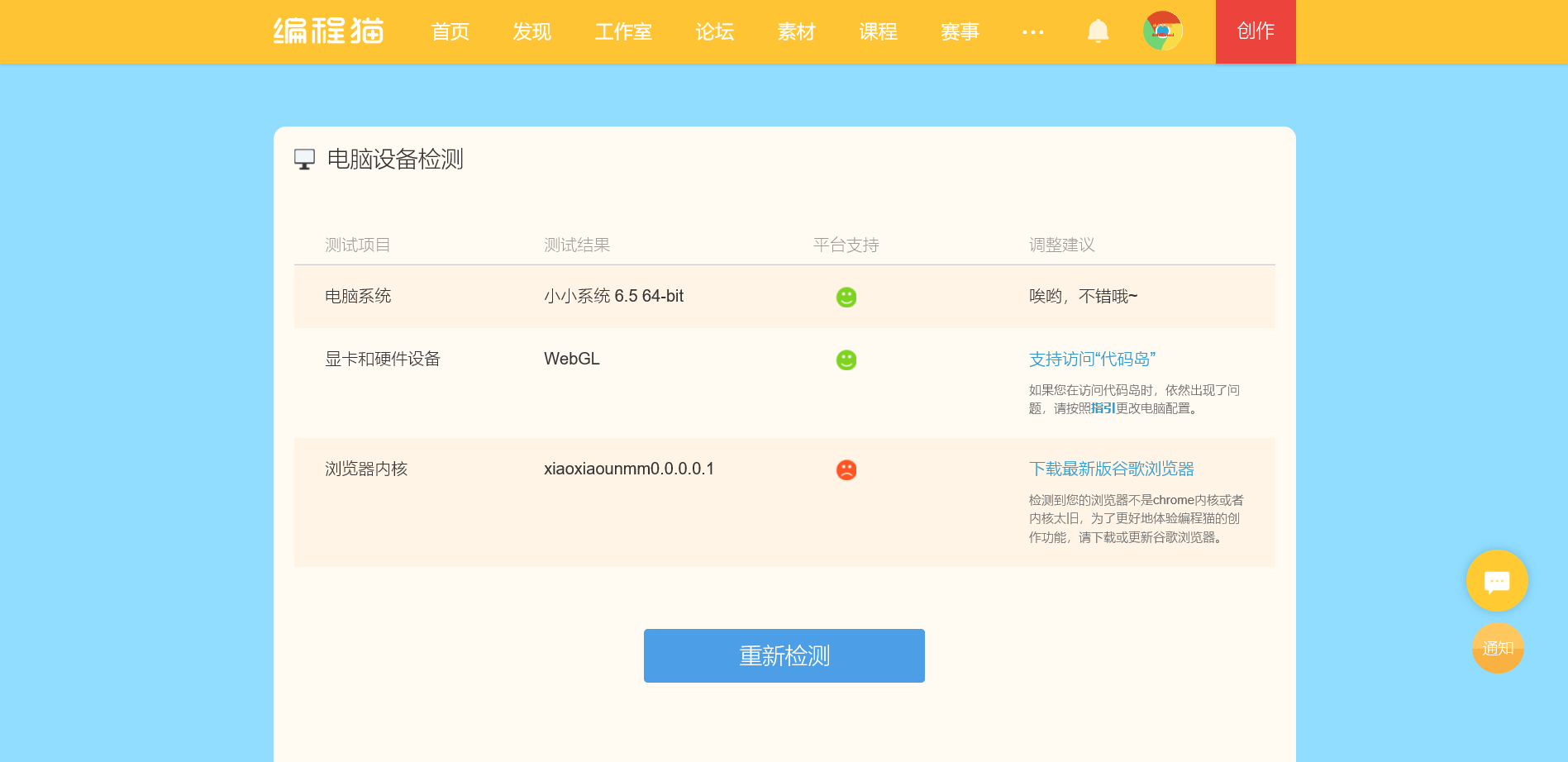Viewport: 1568px width, 762px height.
Task: Click the 指引 link in the hint
Action: 1103,408
